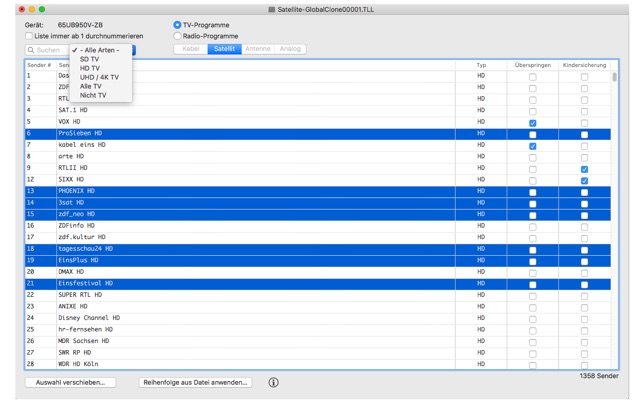Viewport: 643px width, 402px height.
Task: Check Kindersicherung for DMAX HD
Action: 584,273
